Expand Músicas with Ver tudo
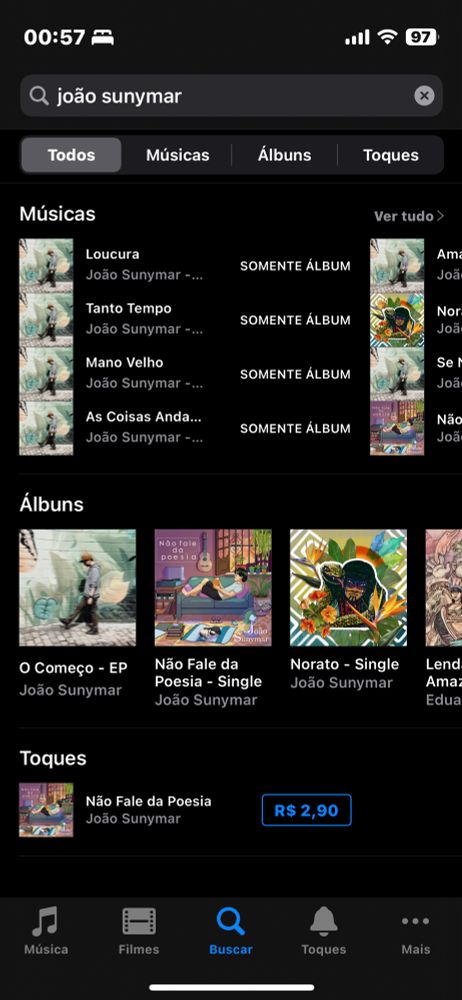 coord(408,216)
